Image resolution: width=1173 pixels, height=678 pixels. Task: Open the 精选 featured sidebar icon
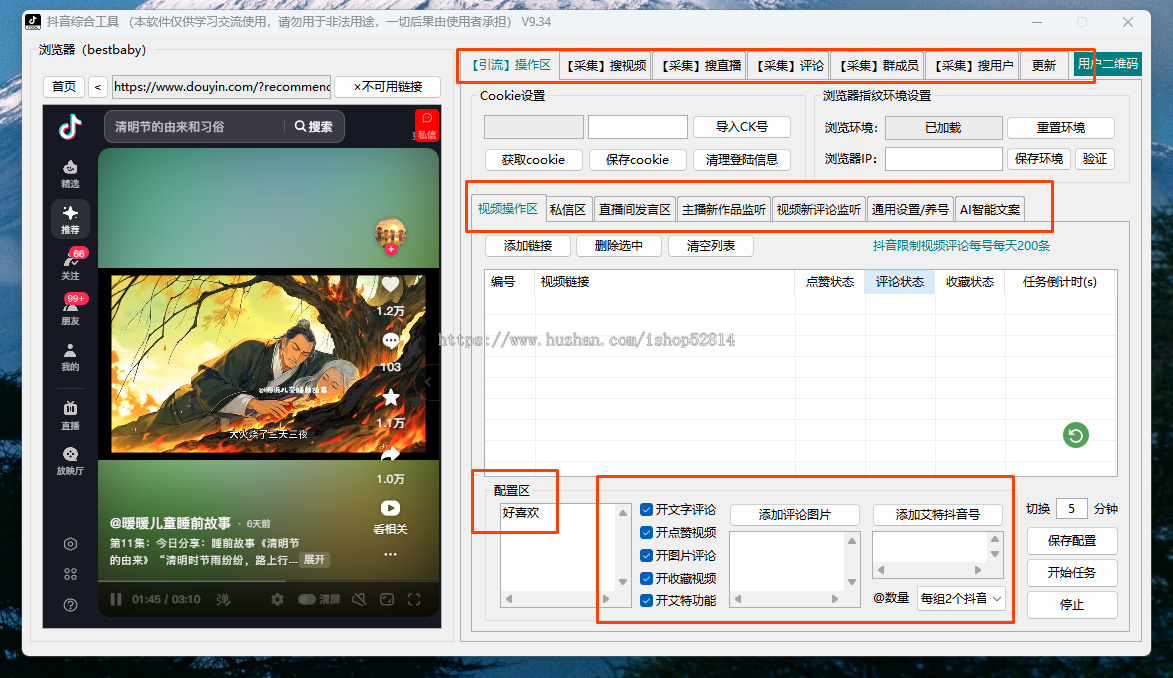pos(70,174)
